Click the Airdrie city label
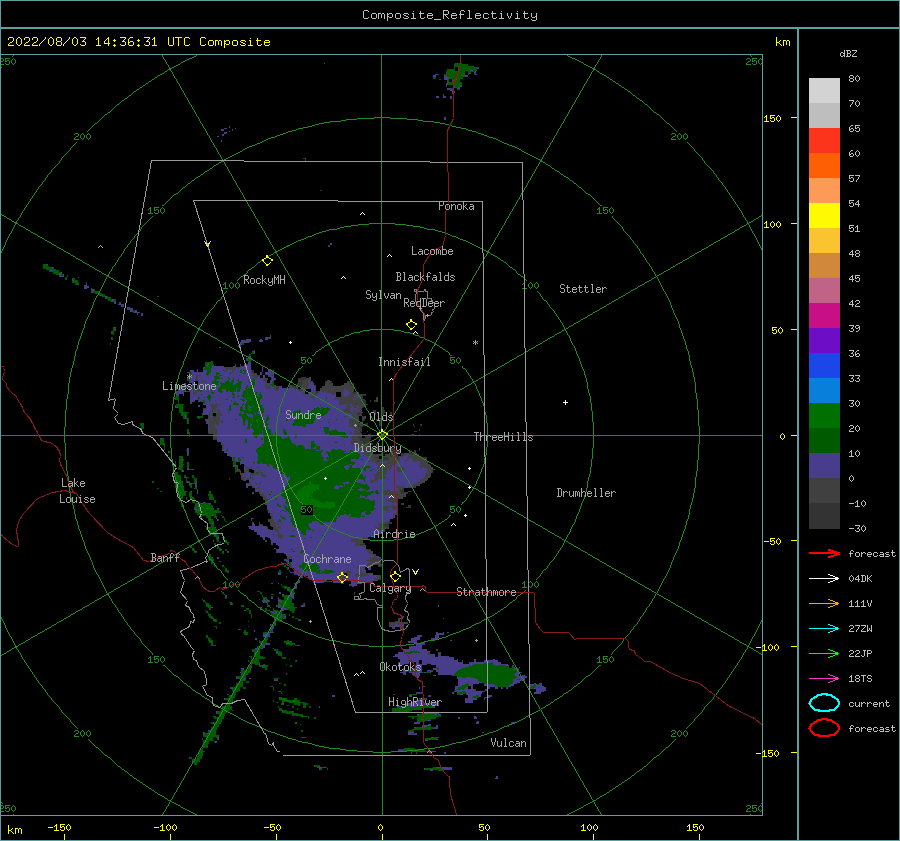 (394, 534)
